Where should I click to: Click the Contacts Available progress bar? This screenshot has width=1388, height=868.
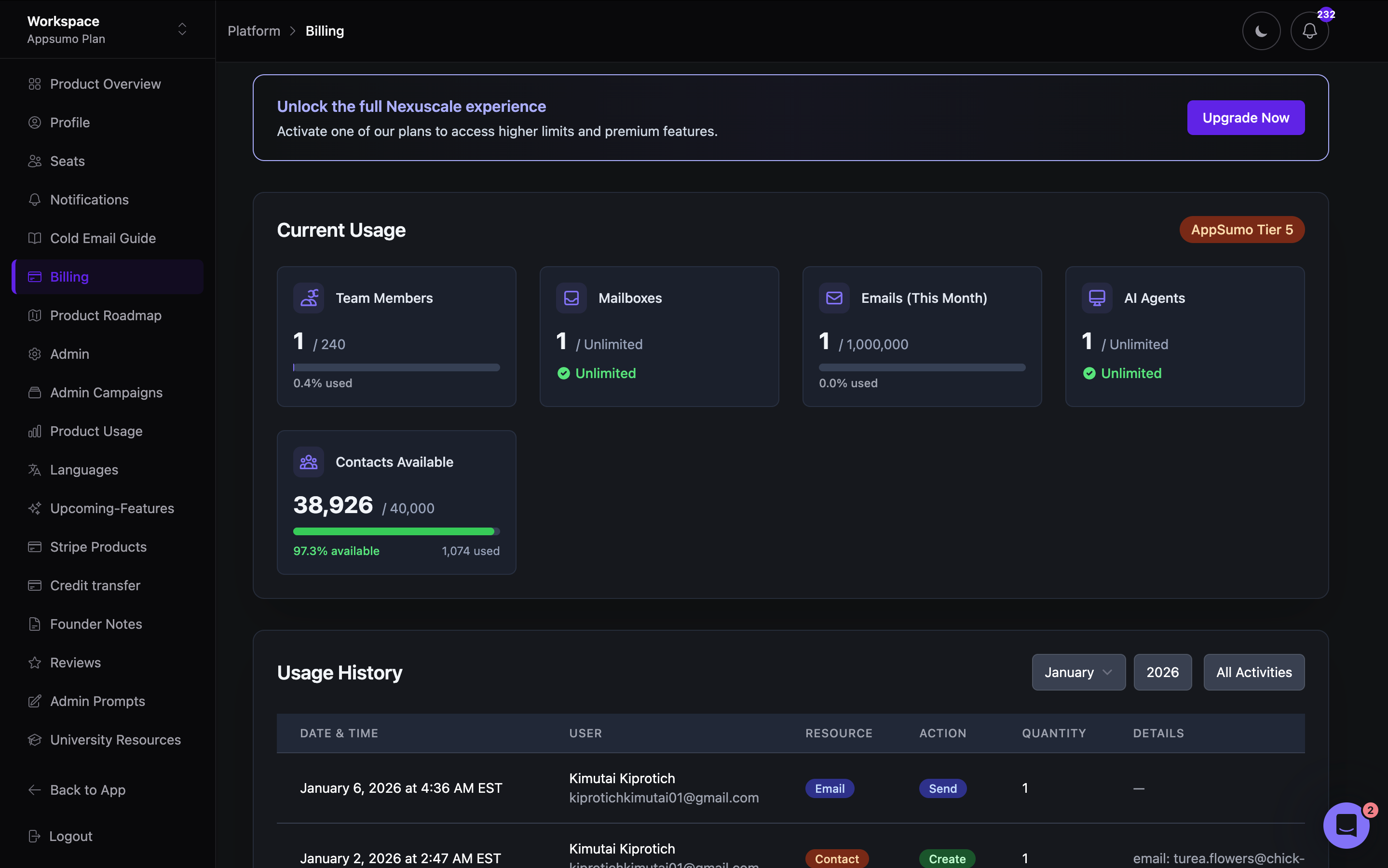pos(395,531)
